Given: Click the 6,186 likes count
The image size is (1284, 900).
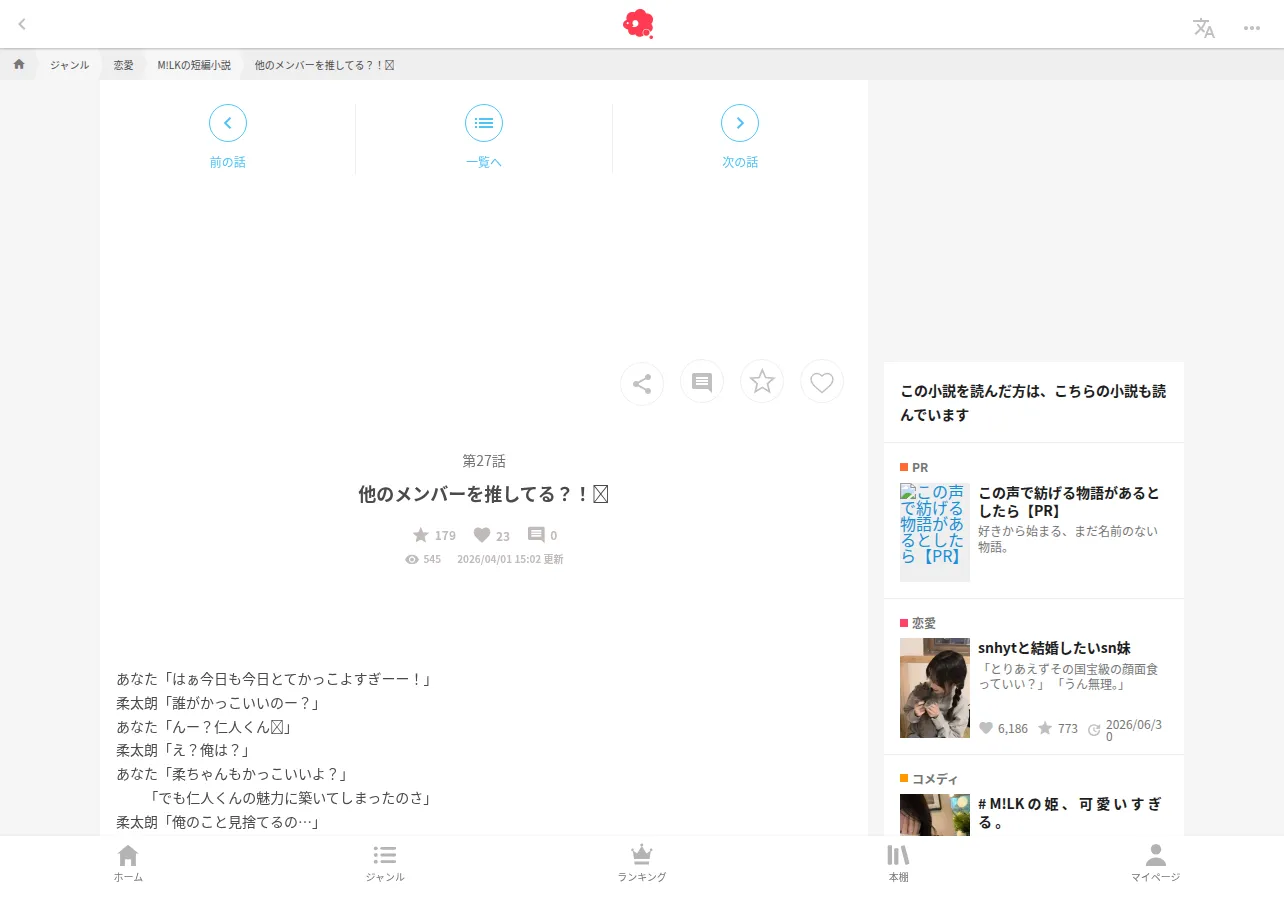Looking at the screenshot, I should [1003, 728].
